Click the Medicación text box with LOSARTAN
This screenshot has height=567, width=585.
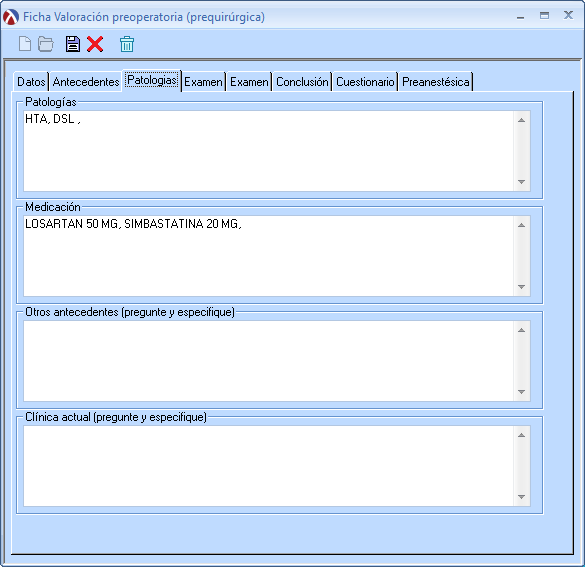(269, 256)
